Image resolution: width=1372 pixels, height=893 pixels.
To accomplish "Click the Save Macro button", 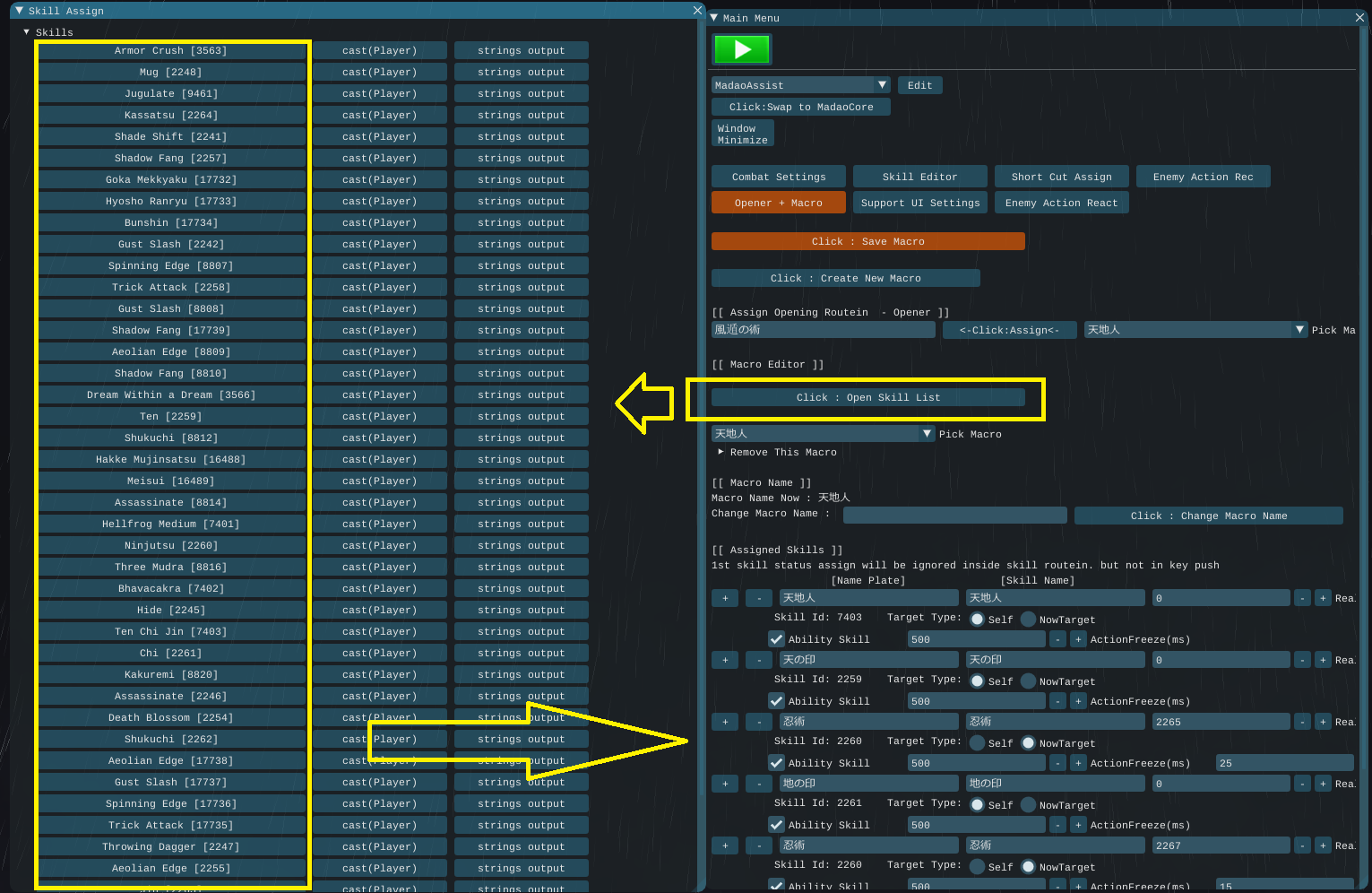I will tap(867, 241).
